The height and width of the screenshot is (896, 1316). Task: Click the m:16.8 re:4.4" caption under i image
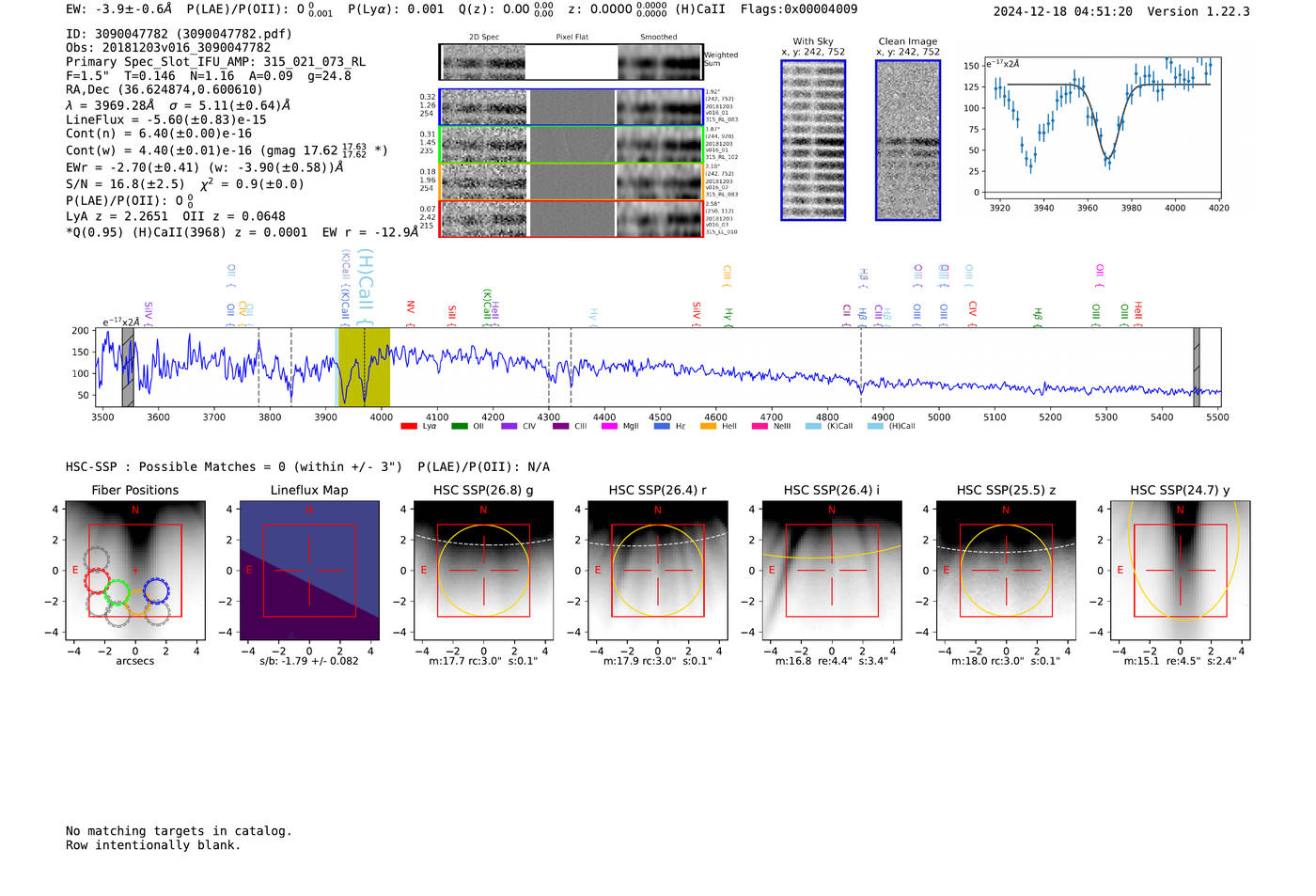tap(831, 661)
